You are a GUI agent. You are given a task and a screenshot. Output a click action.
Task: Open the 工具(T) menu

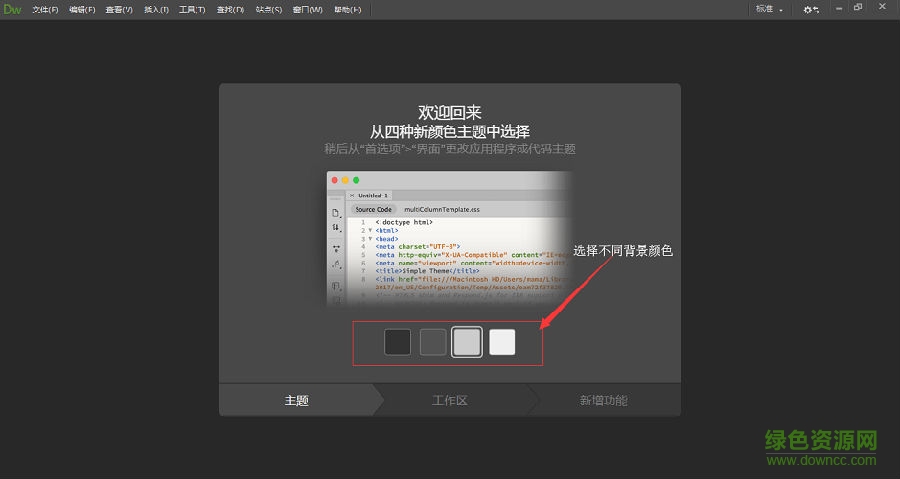[x=192, y=9]
